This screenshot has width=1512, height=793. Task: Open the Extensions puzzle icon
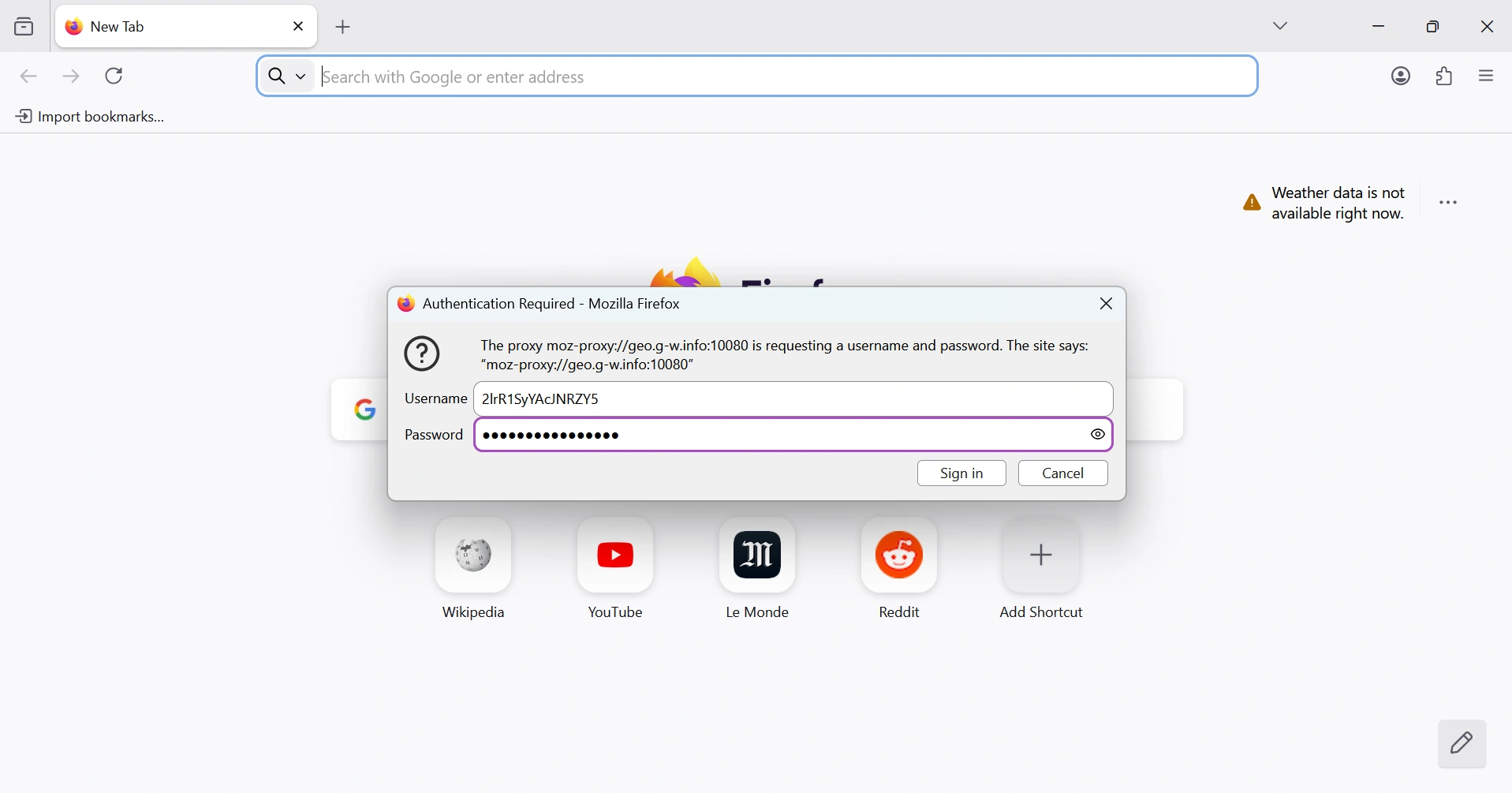click(x=1444, y=77)
